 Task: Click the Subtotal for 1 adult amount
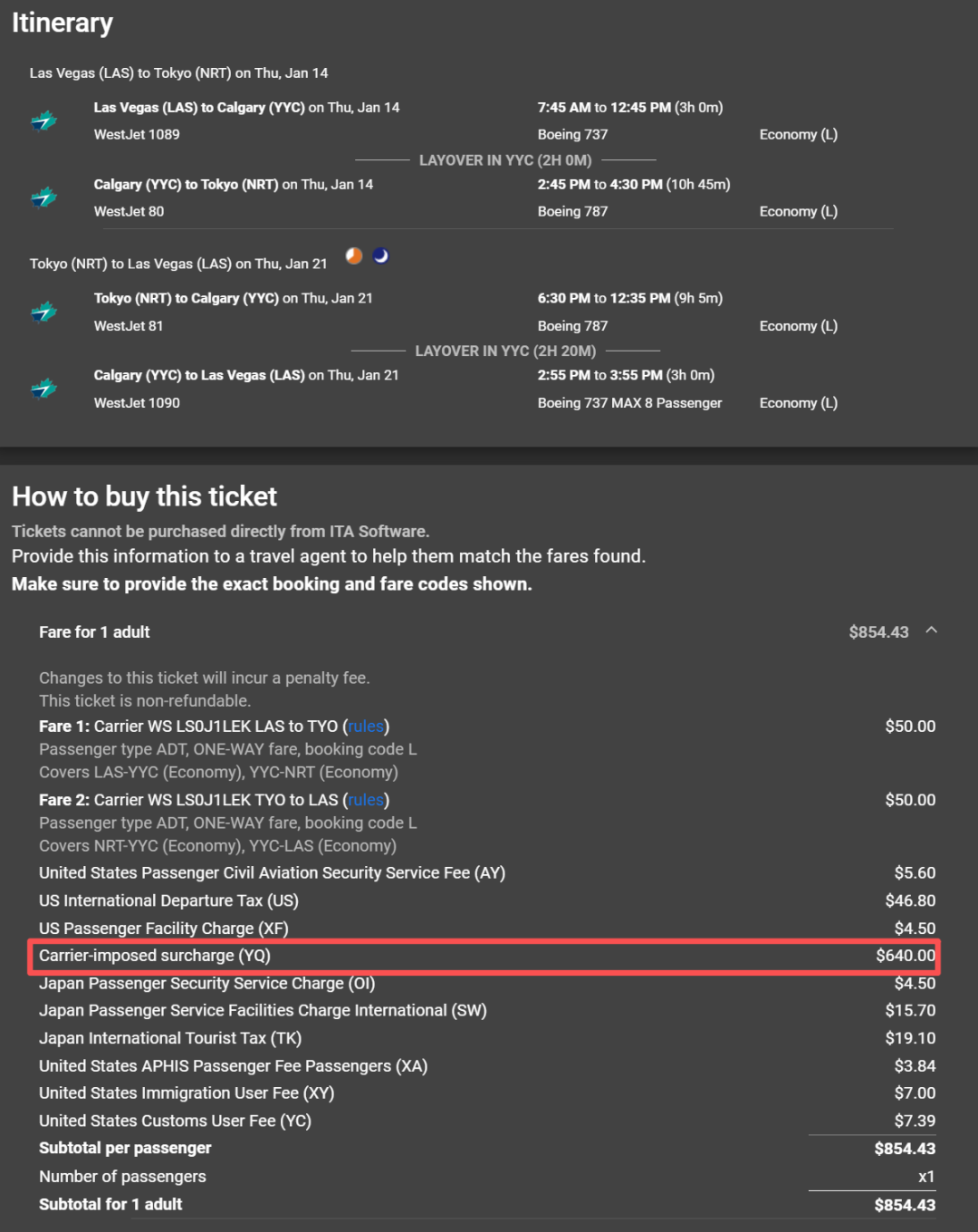tap(905, 1205)
